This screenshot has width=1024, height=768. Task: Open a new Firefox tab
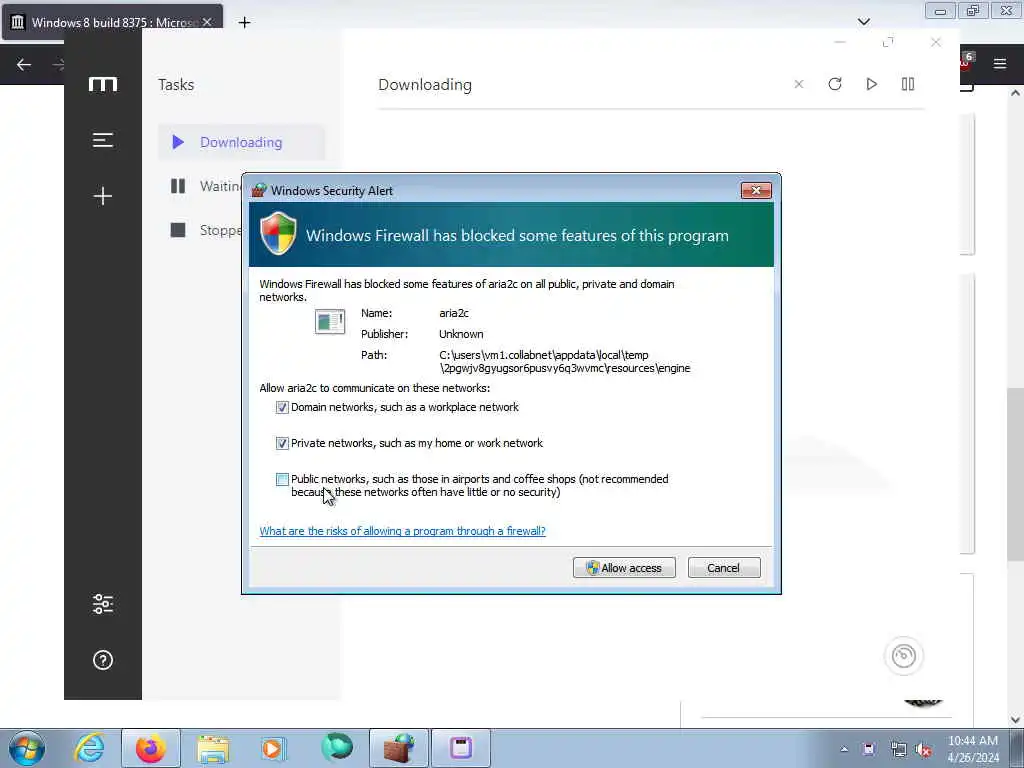tap(244, 22)
